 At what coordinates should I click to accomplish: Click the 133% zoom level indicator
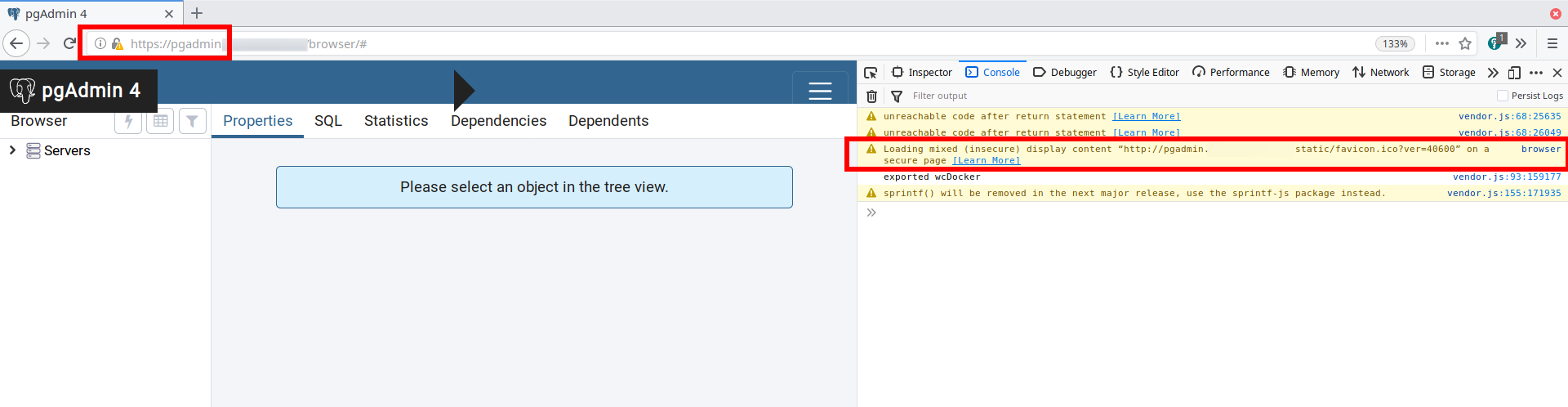click(1395, 43)
